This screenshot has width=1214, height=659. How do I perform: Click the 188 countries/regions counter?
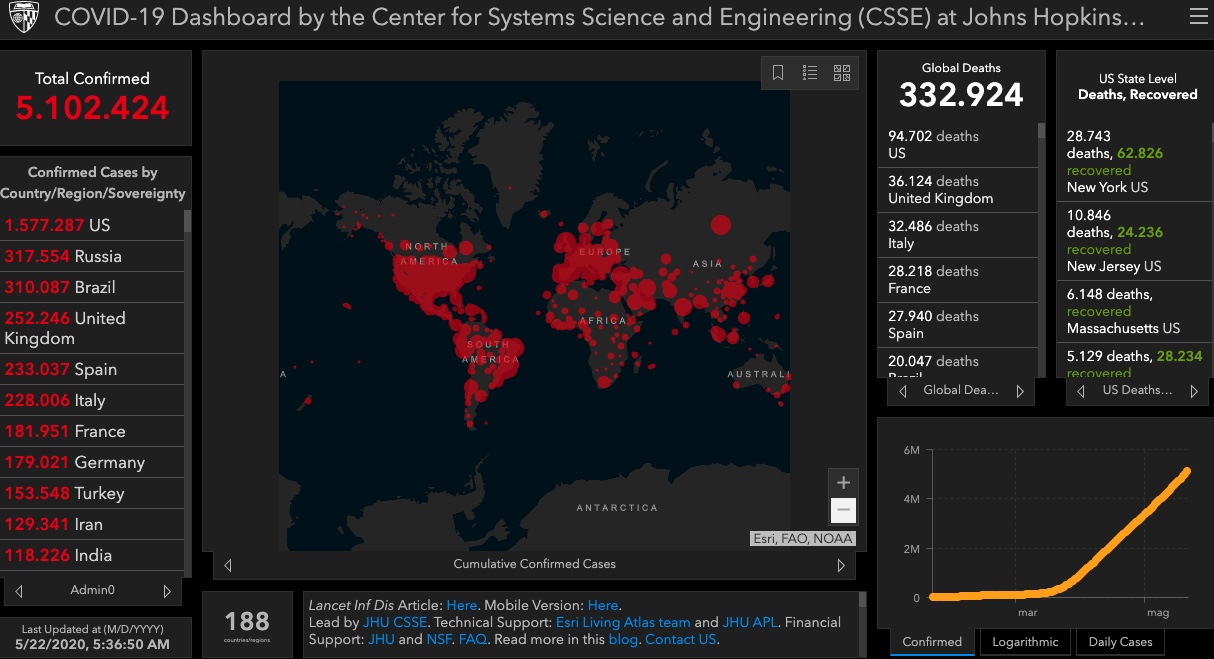pos(247,621)
